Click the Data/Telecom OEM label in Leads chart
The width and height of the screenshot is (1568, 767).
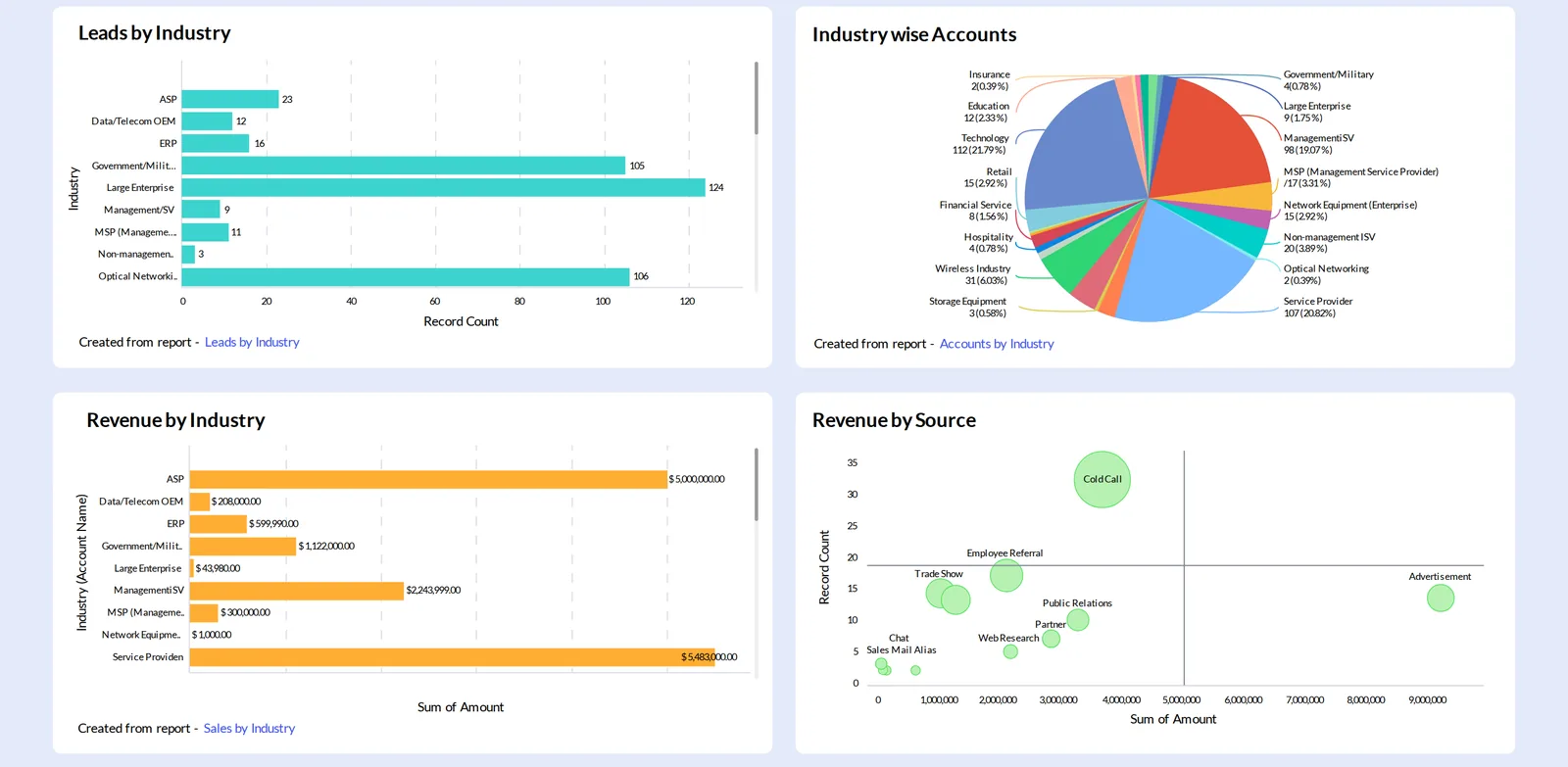pos(133,121)
